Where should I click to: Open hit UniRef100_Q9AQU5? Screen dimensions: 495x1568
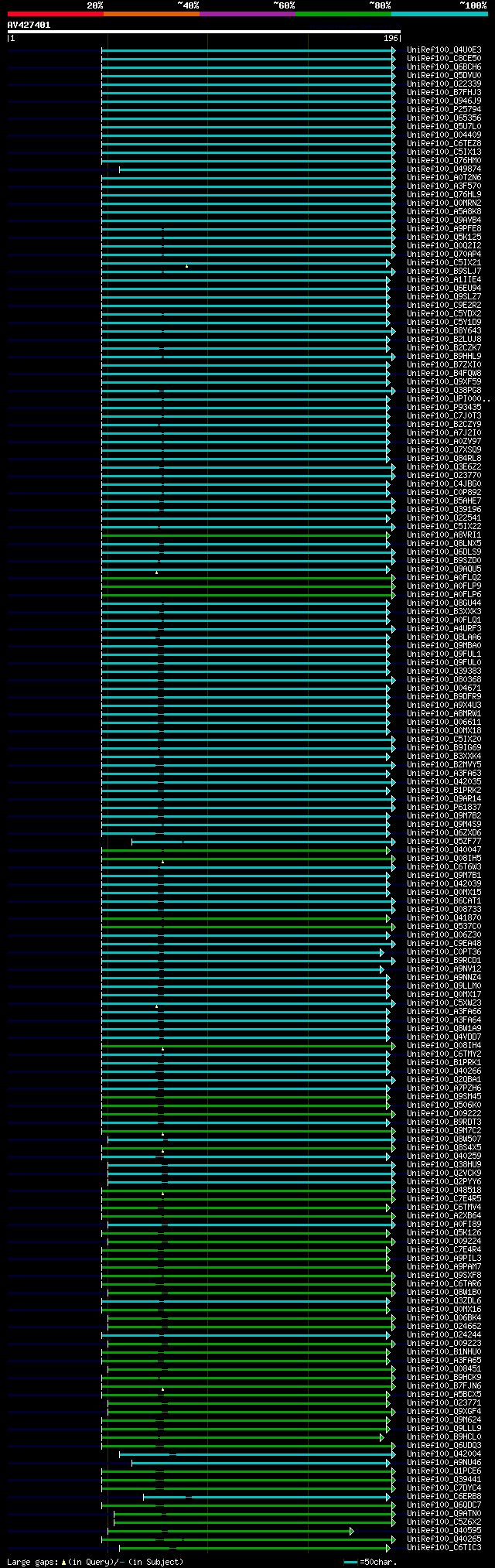click(444, 569)
